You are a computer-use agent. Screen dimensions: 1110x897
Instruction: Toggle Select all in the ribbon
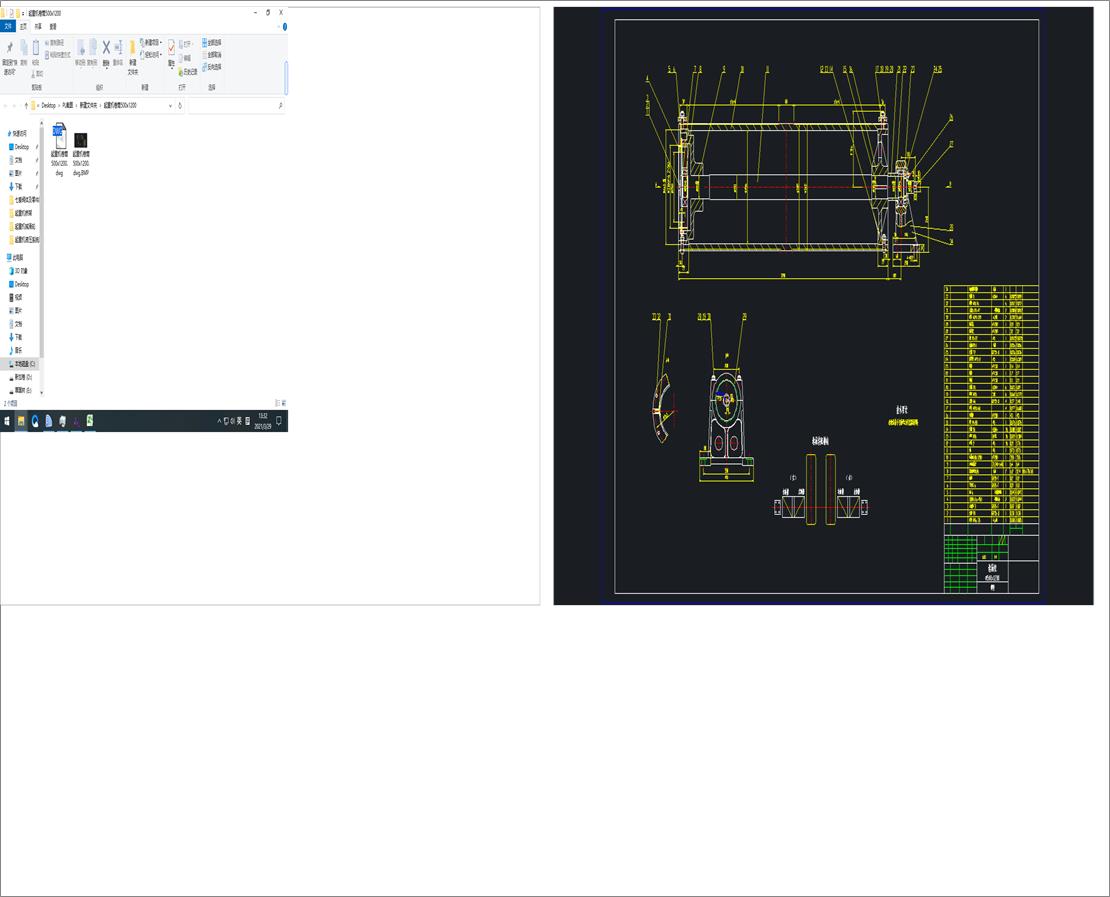[x=204, y=42]
